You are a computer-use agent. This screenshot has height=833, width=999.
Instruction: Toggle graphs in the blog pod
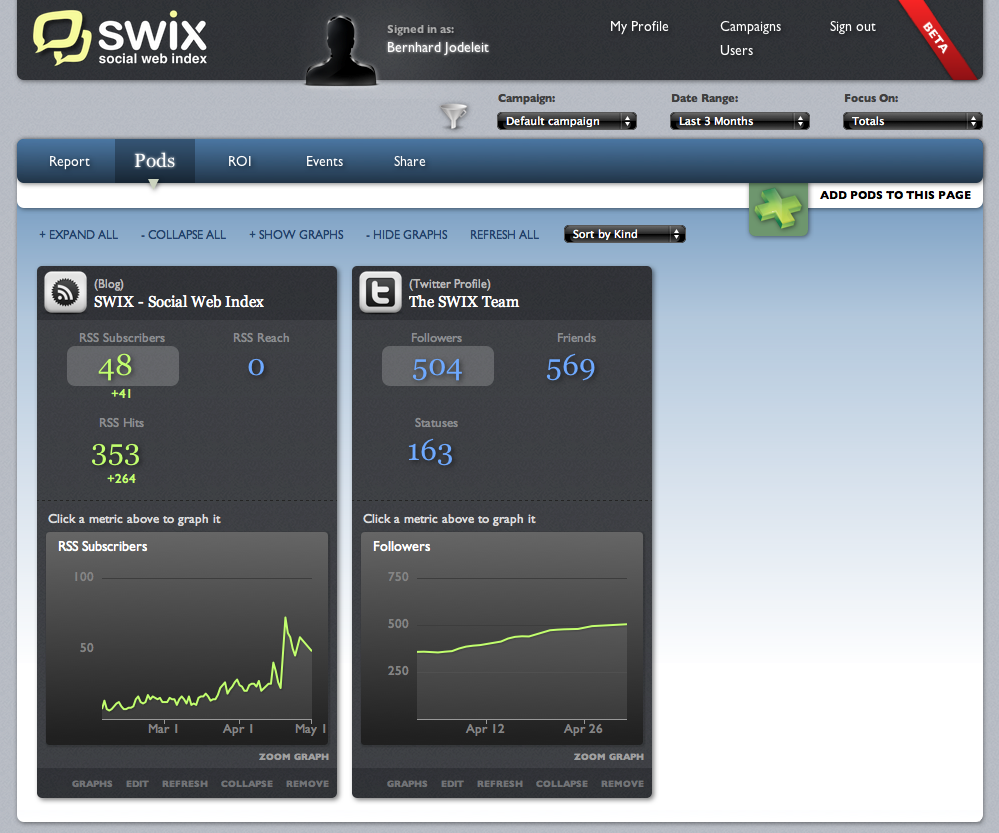pyautogui.click(x=92, y=783)
